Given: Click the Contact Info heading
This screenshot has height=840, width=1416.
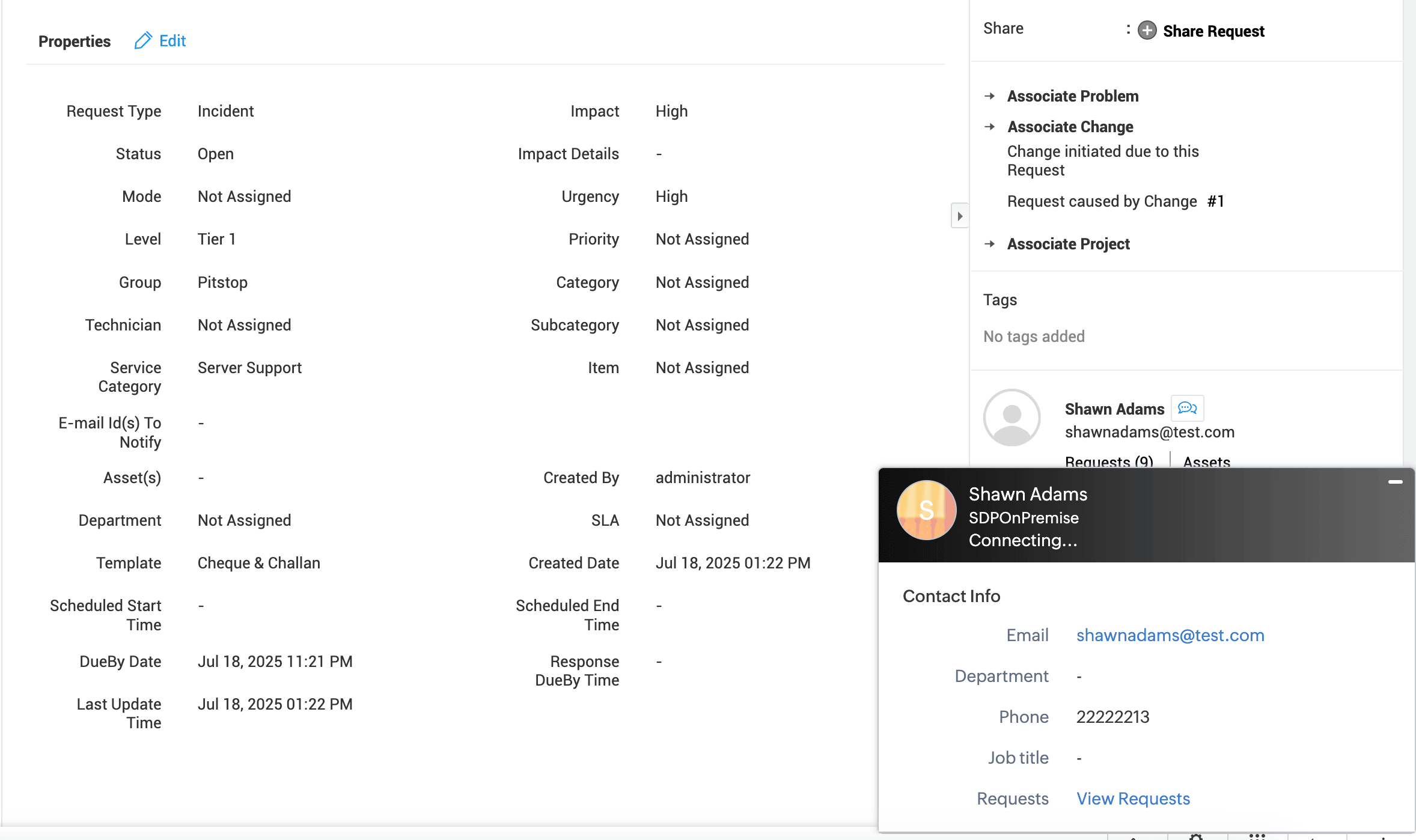Looking at the screenshot, I should tap(951, 596).
